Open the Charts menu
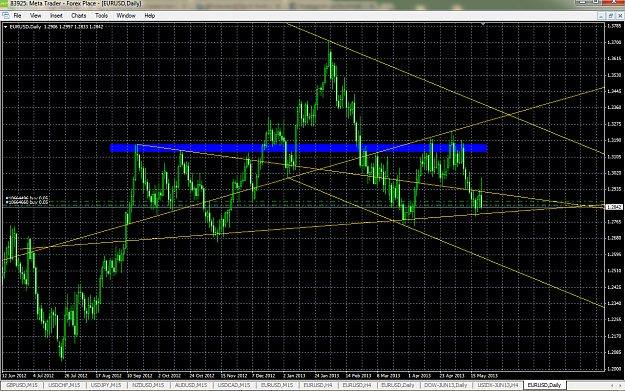 [x=79, y=16]
